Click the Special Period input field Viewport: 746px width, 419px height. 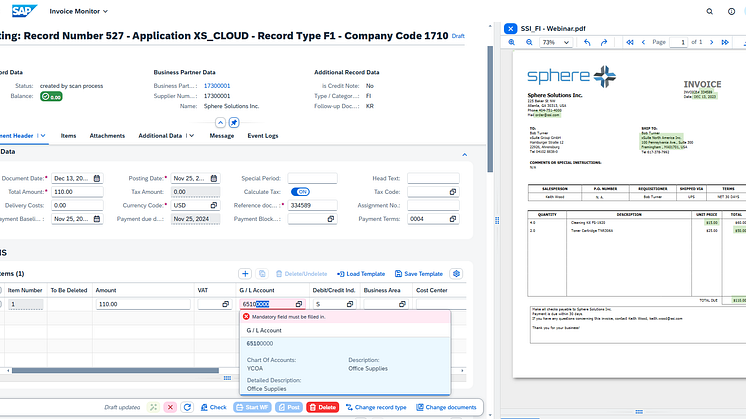click(x=312, y=178)
